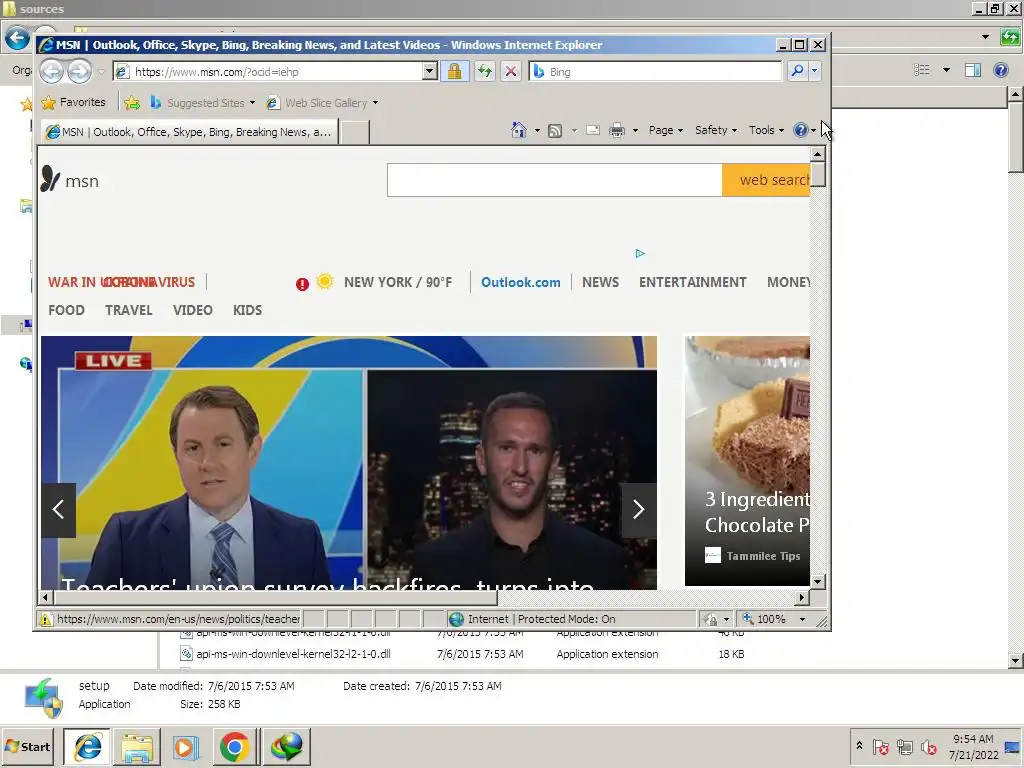Open the Favorites star button
This screenshot has height=768, width=1024.
(73, 103)
